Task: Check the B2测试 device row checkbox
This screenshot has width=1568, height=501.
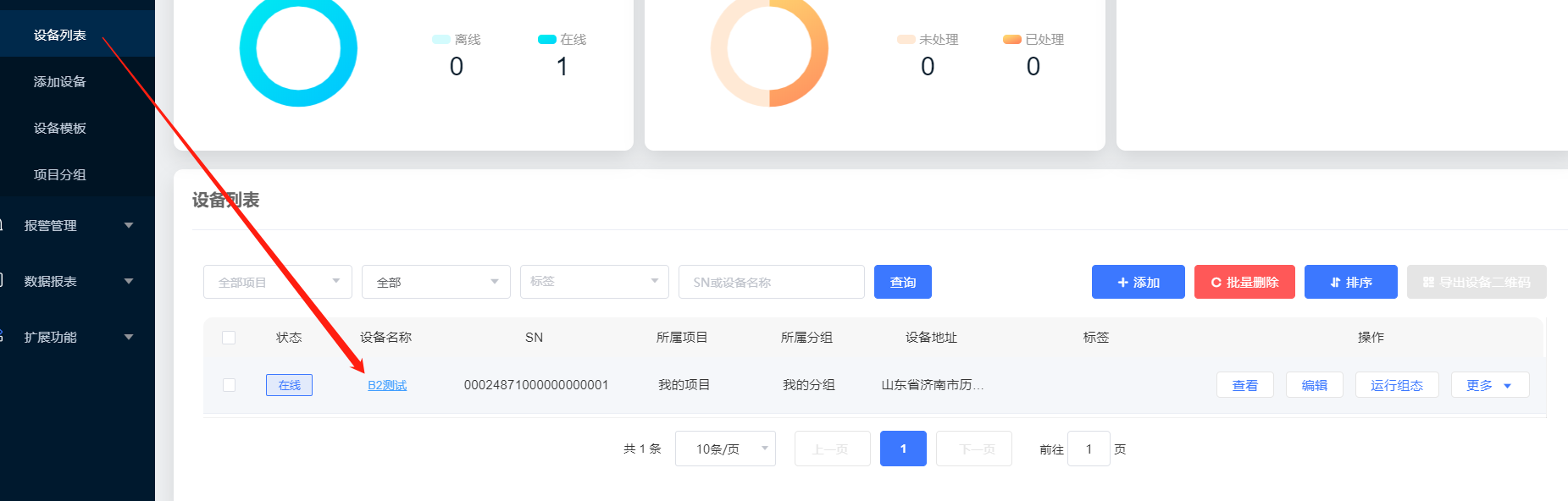Action: [x=229, y=385]
